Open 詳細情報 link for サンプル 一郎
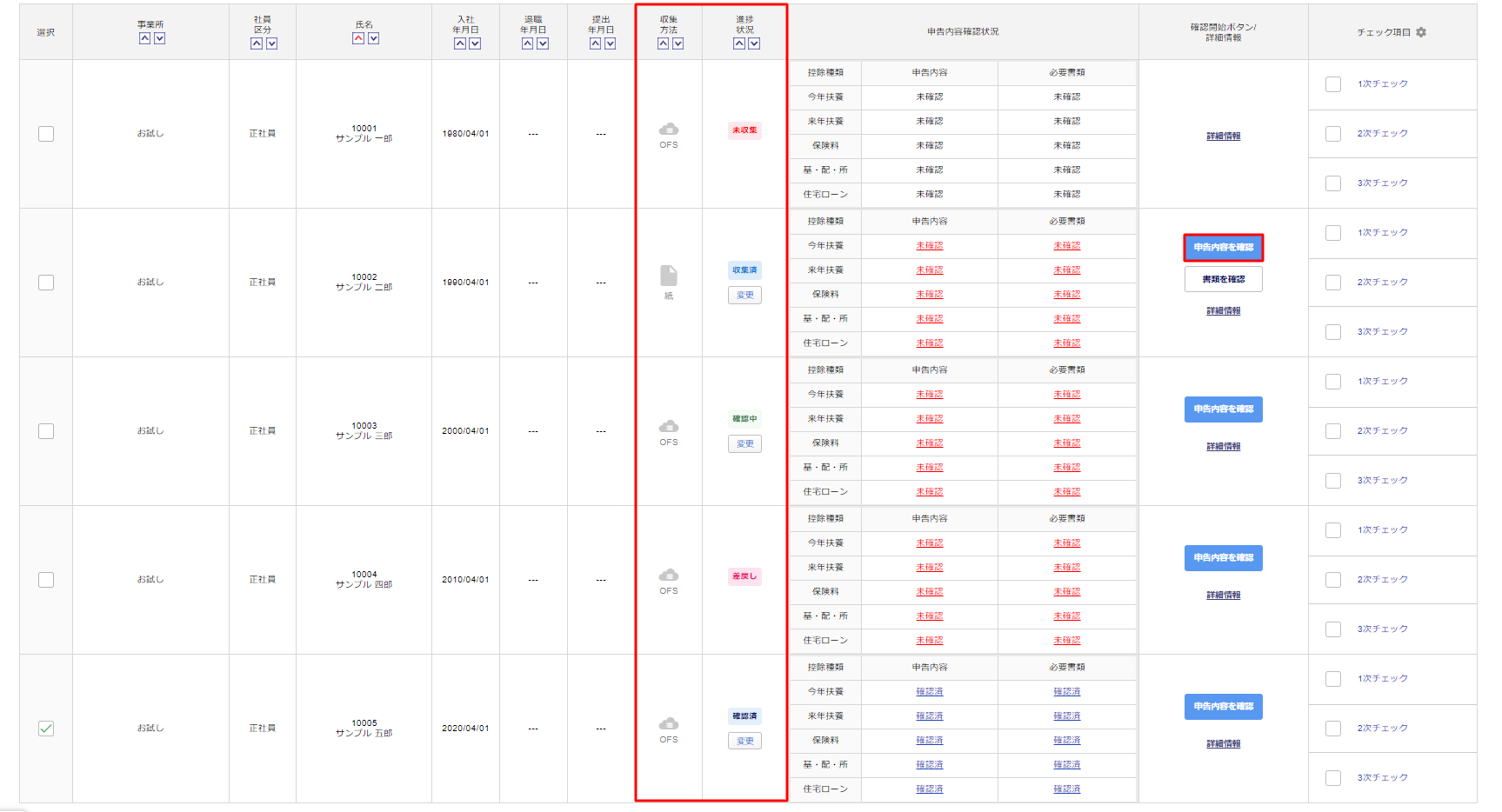Image resolution: width=1502 pixels, height=812 pixels. (1224, 136)
